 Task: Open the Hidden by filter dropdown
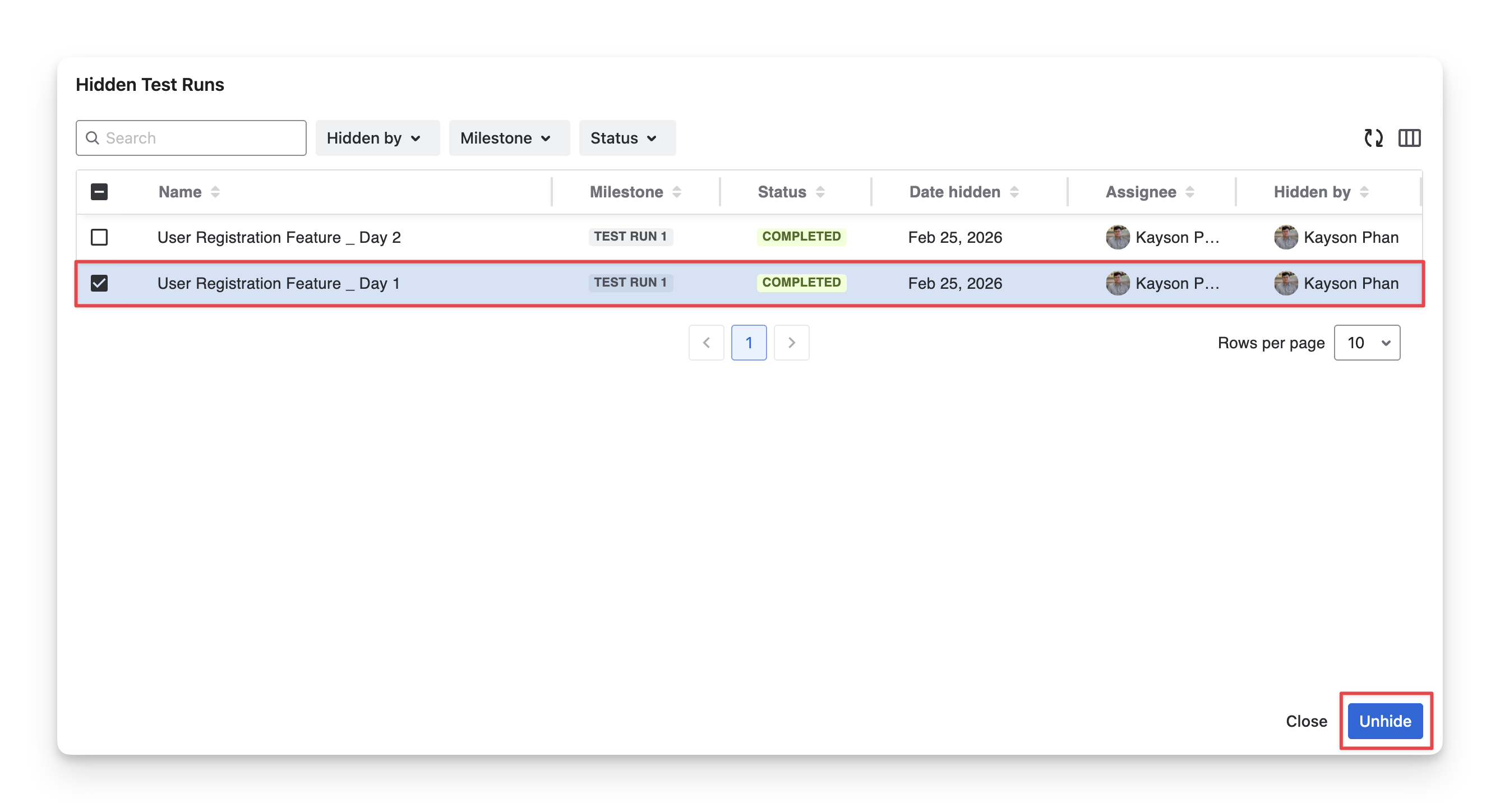pyautogui.click(x=377, y=138)
